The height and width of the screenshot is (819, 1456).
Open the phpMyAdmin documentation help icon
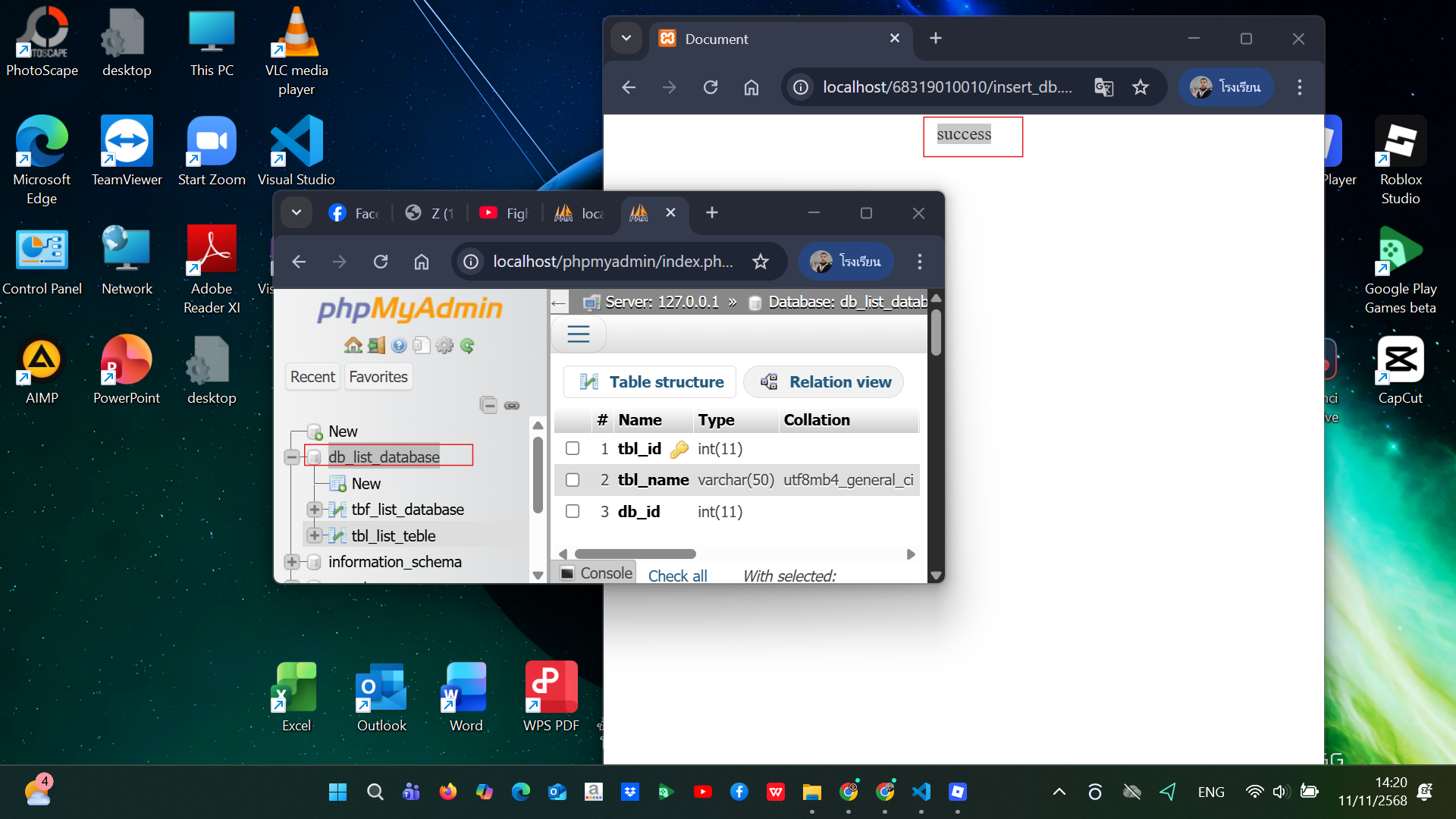pos(399,346)
